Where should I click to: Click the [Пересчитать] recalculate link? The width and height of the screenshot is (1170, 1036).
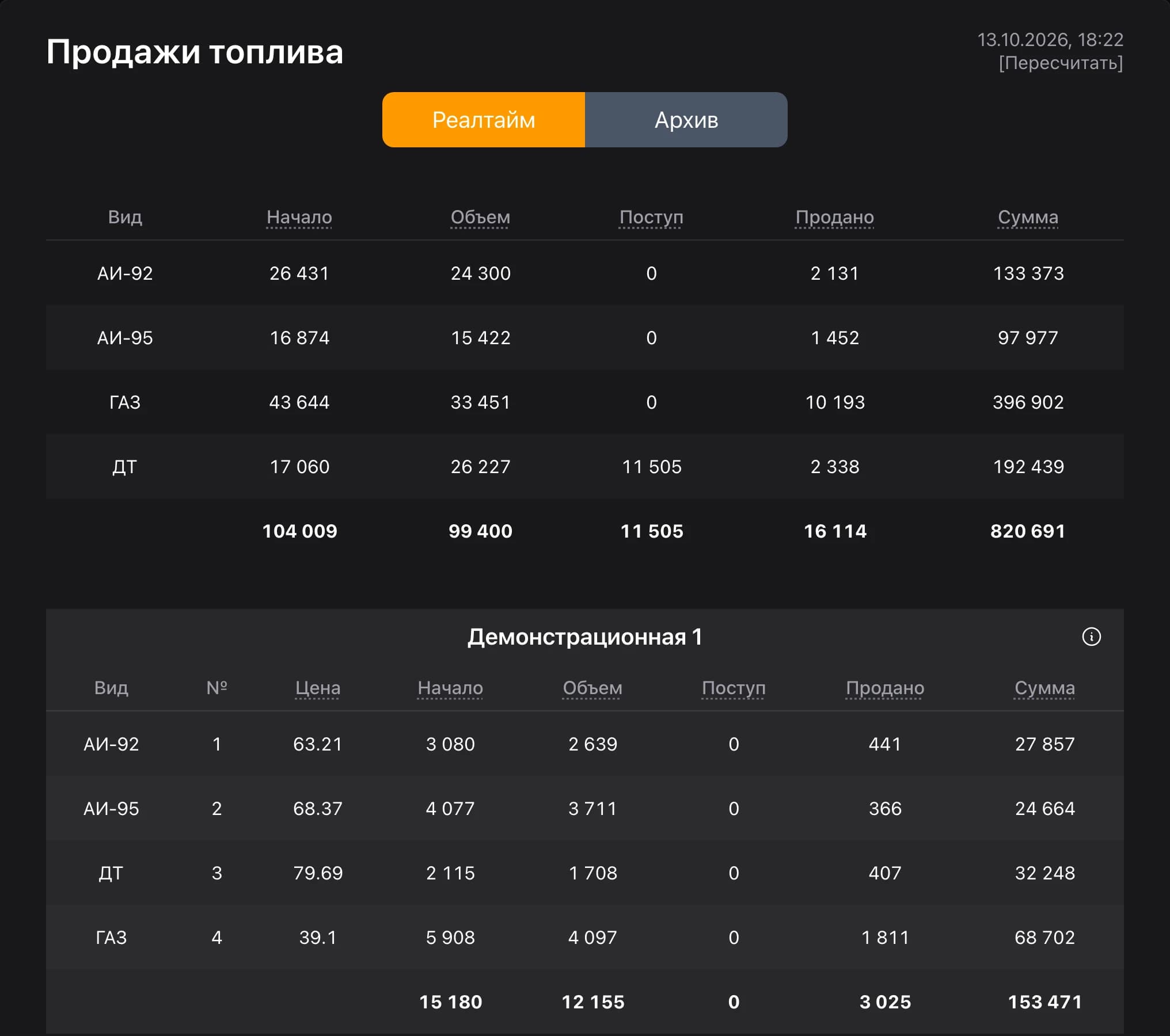(x=1061, y=63)
